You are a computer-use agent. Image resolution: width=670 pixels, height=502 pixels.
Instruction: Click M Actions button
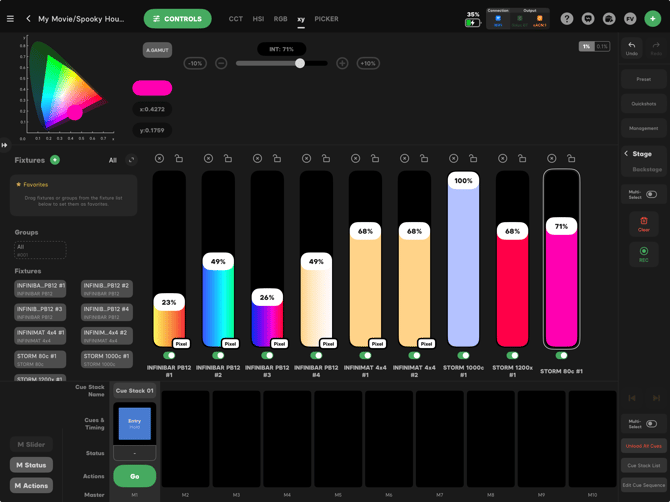31,486
